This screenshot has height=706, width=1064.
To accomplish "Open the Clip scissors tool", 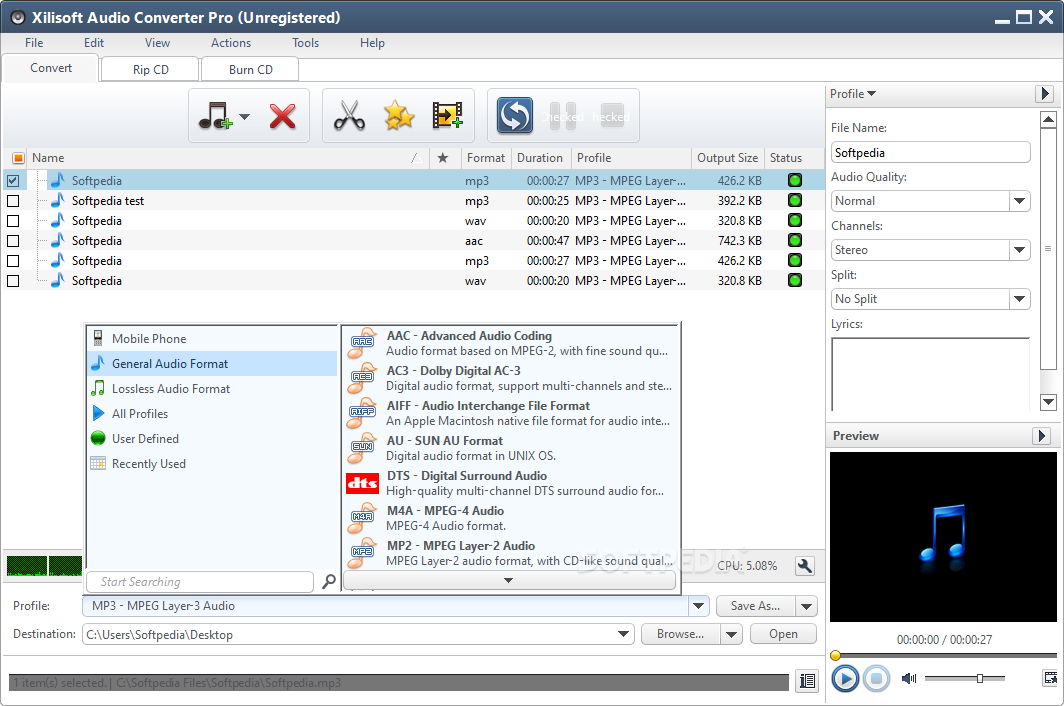I will (x=349, y=115).
